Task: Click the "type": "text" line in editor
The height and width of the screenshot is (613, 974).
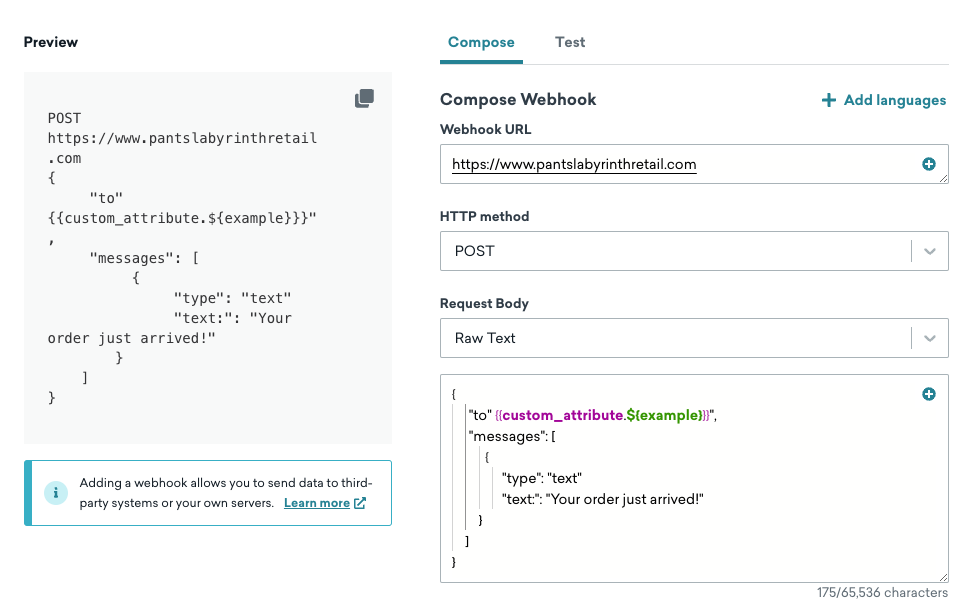Action: [x=542, y=478]
